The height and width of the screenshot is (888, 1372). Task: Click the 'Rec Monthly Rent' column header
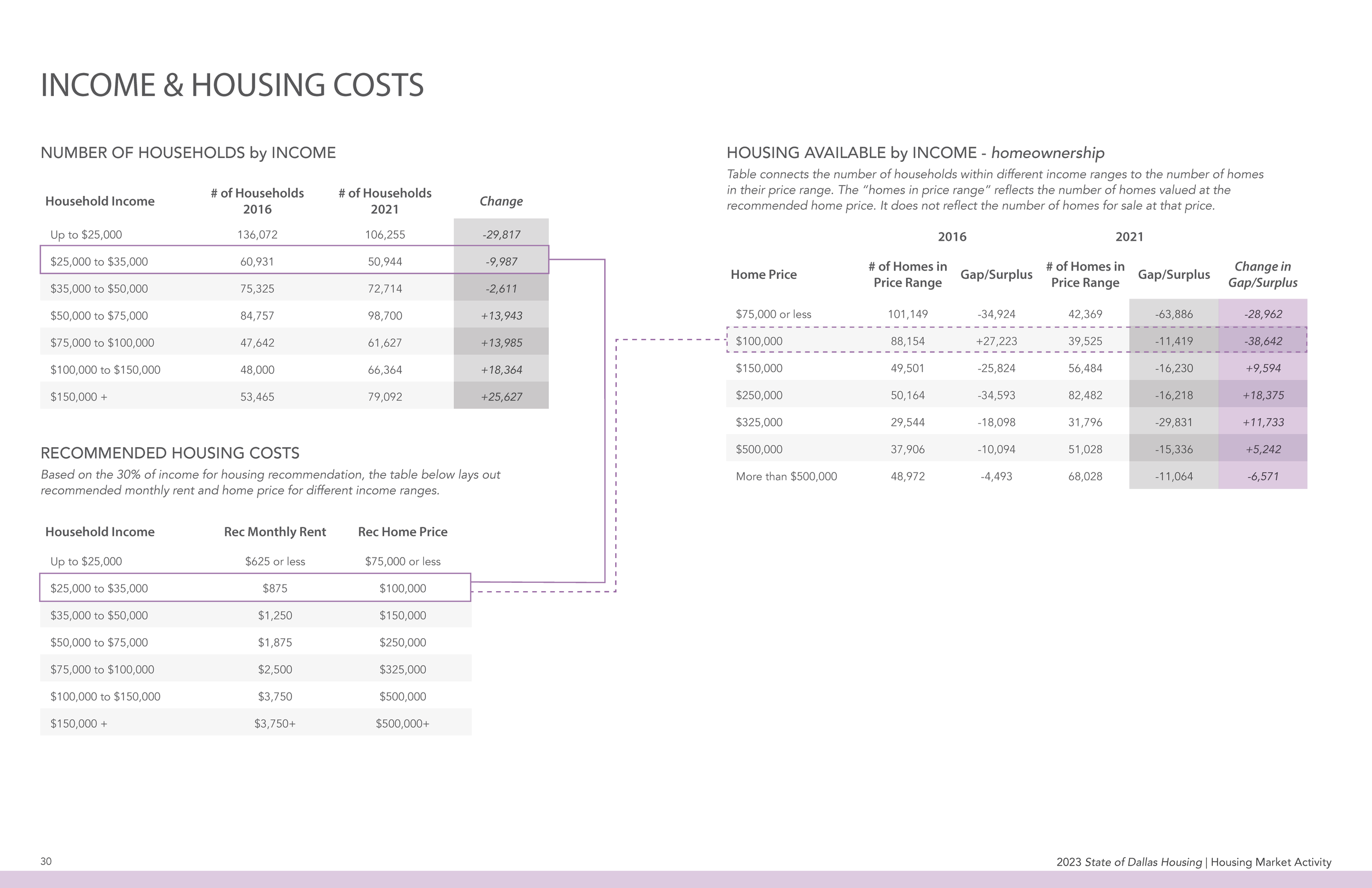pos(275,532)
